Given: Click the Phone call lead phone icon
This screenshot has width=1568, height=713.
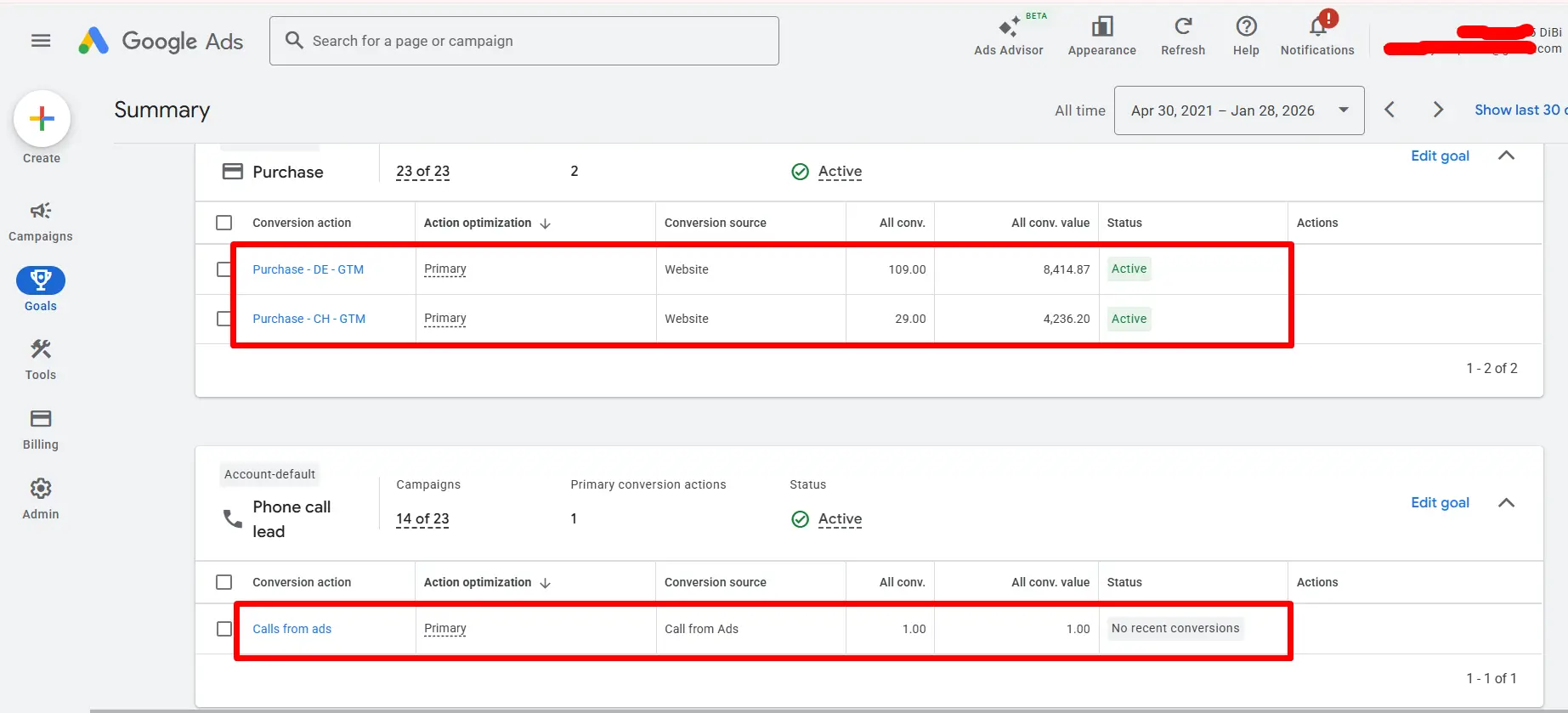Looking at the screenshot, I should click(x=232, y=518).
